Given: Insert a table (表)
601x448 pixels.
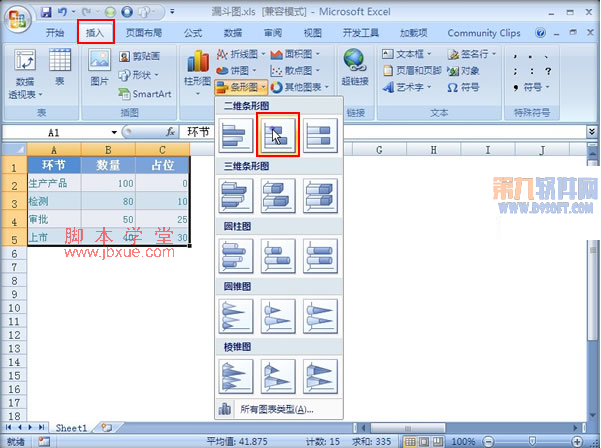Looking at the screenshot, I should (60, 67).
